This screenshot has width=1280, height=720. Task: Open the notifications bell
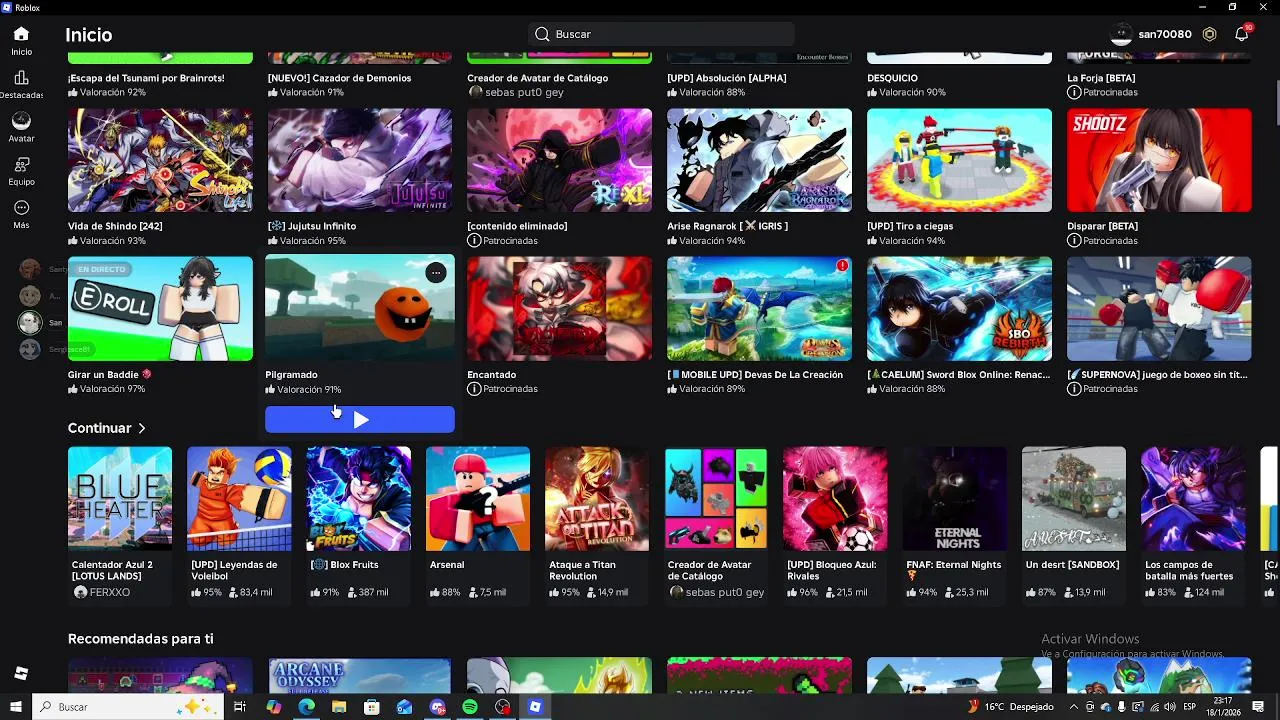(x=1241, y=34)
